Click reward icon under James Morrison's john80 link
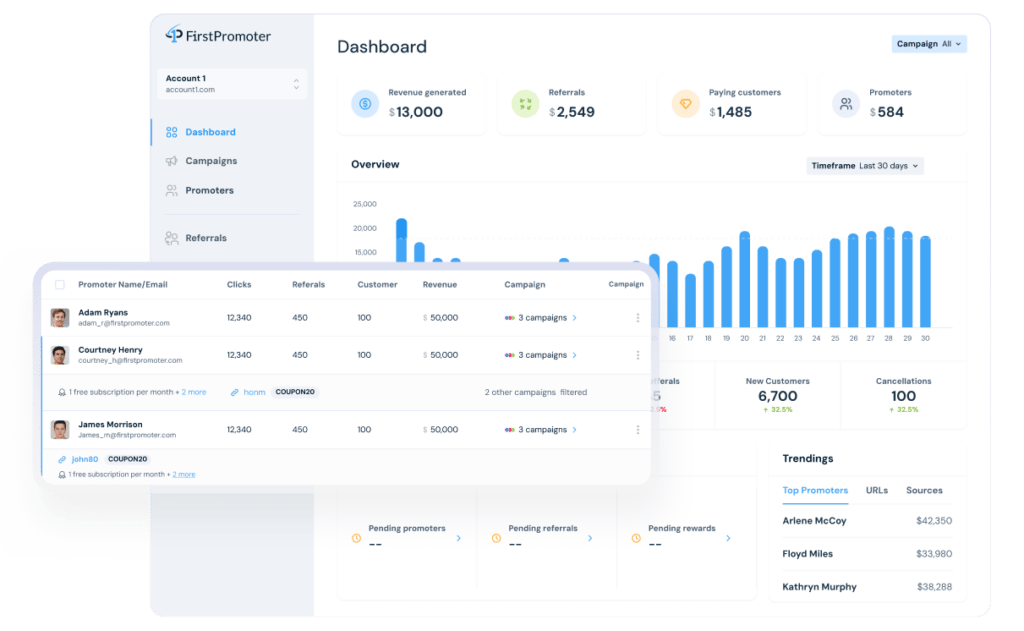The image size is (1024, 631). [x=62, y=475]
